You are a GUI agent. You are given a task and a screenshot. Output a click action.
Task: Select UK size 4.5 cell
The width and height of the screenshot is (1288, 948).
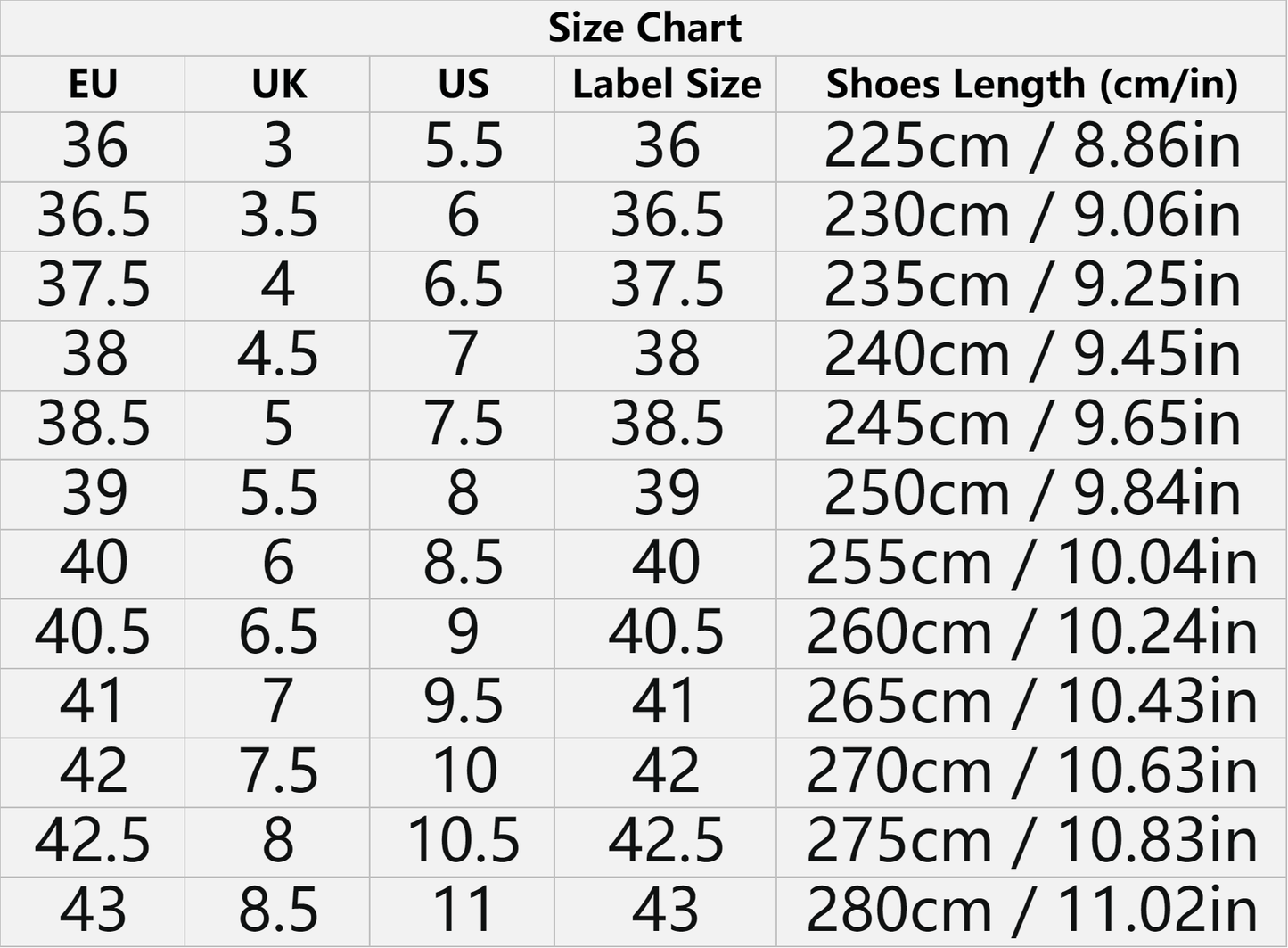[x=278, y=355]
